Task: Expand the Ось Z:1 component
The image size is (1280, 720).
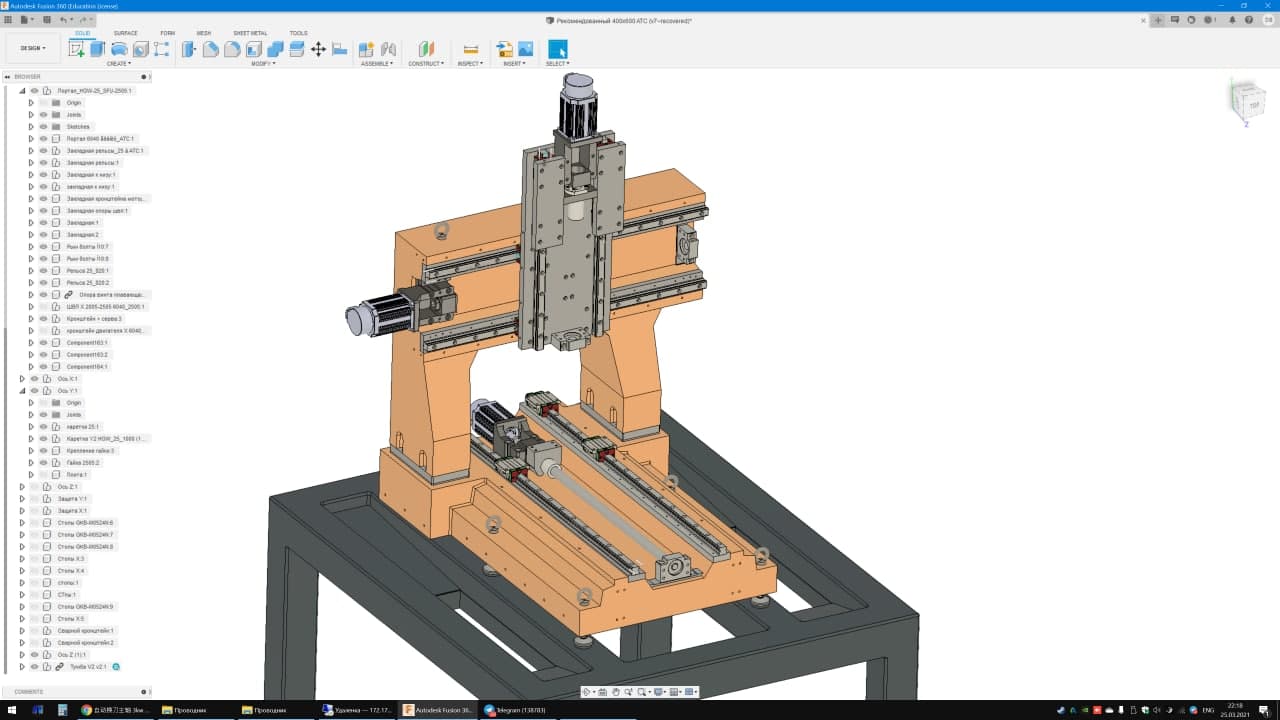Action: [22, 487]
